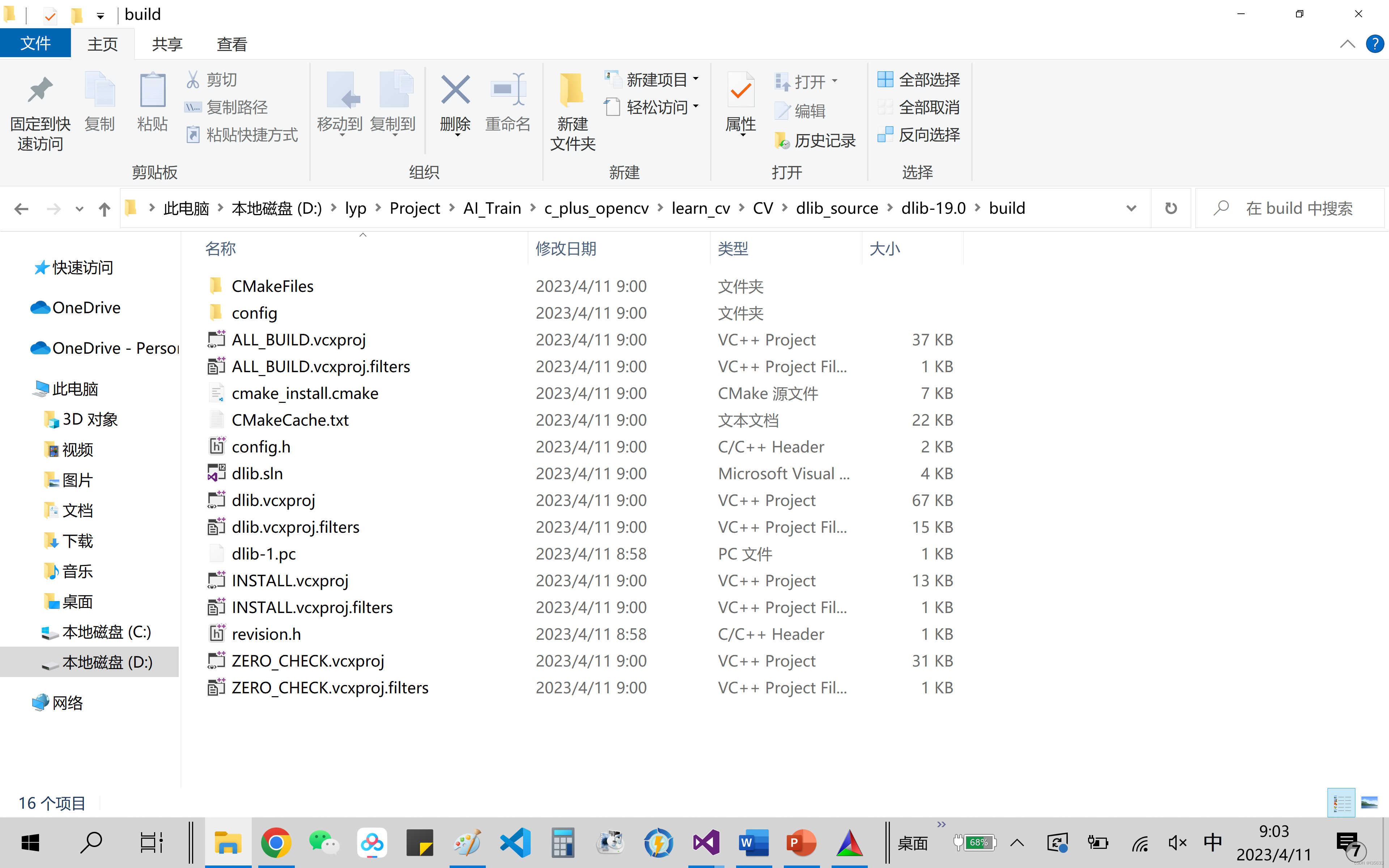
Task: Switch to the 共享 ribbon tab
Action: (167, 43)
